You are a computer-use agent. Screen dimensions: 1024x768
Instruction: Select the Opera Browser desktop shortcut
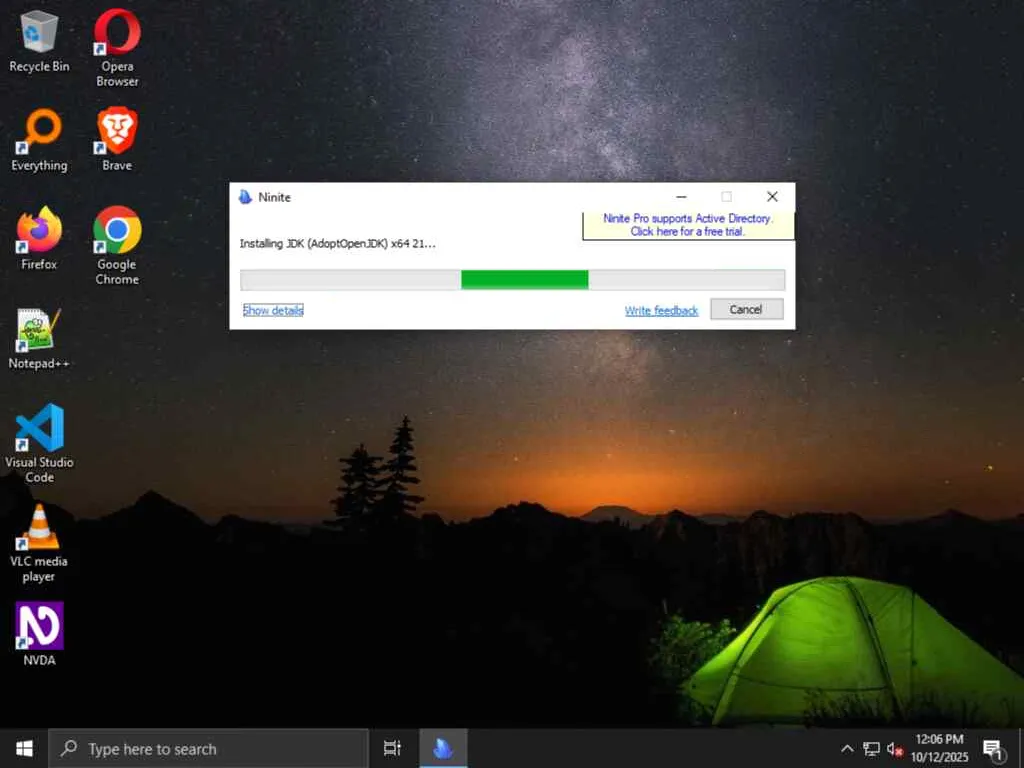click(x=117, y=47)
